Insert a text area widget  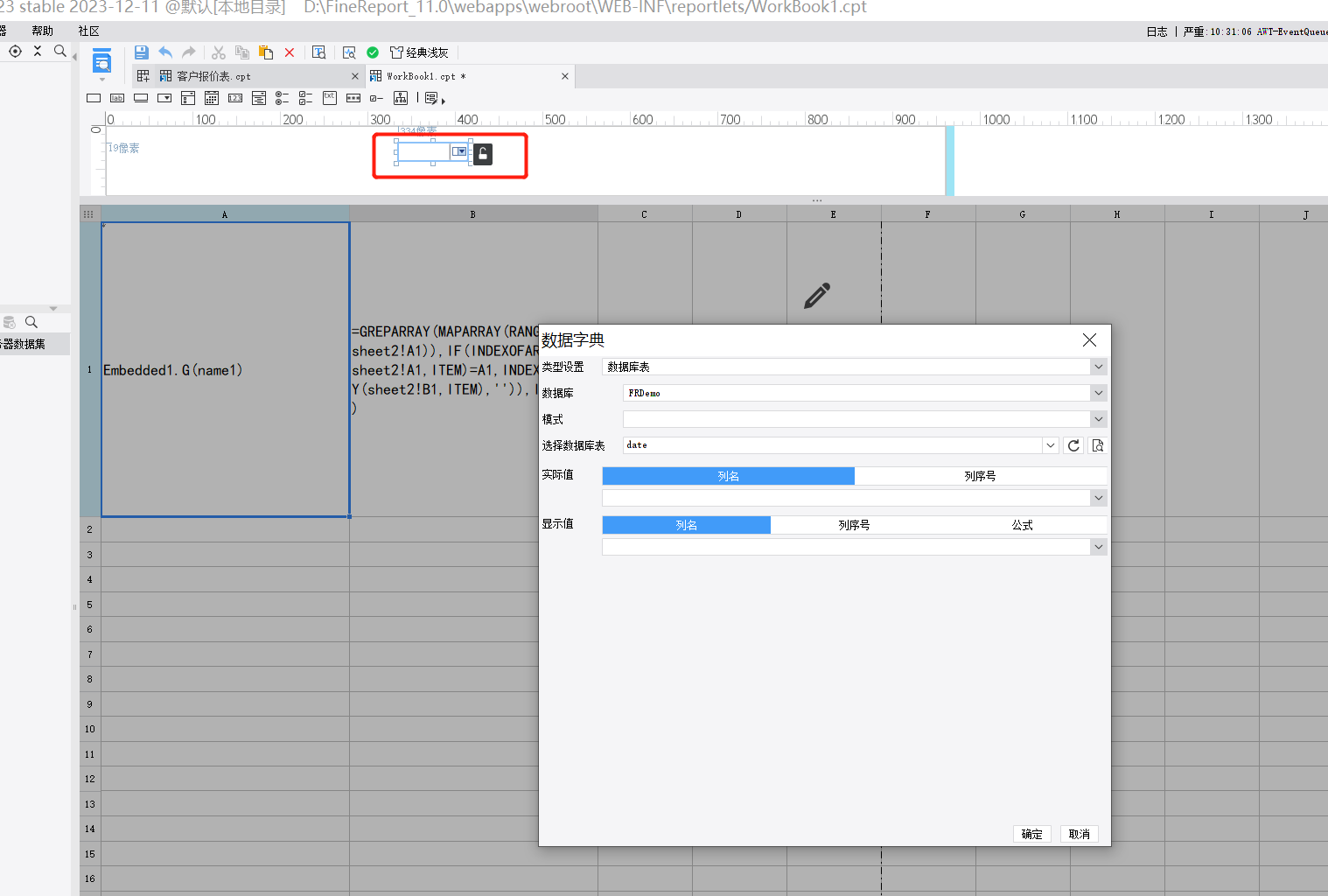(x=330, y=98)
